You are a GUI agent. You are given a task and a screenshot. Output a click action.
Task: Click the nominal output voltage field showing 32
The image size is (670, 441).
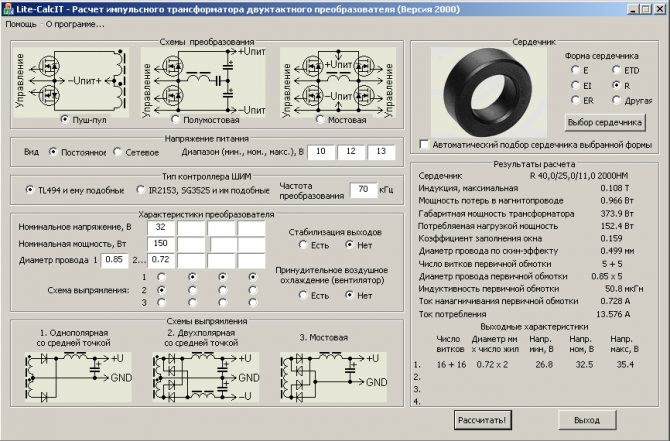pos(161,228)
